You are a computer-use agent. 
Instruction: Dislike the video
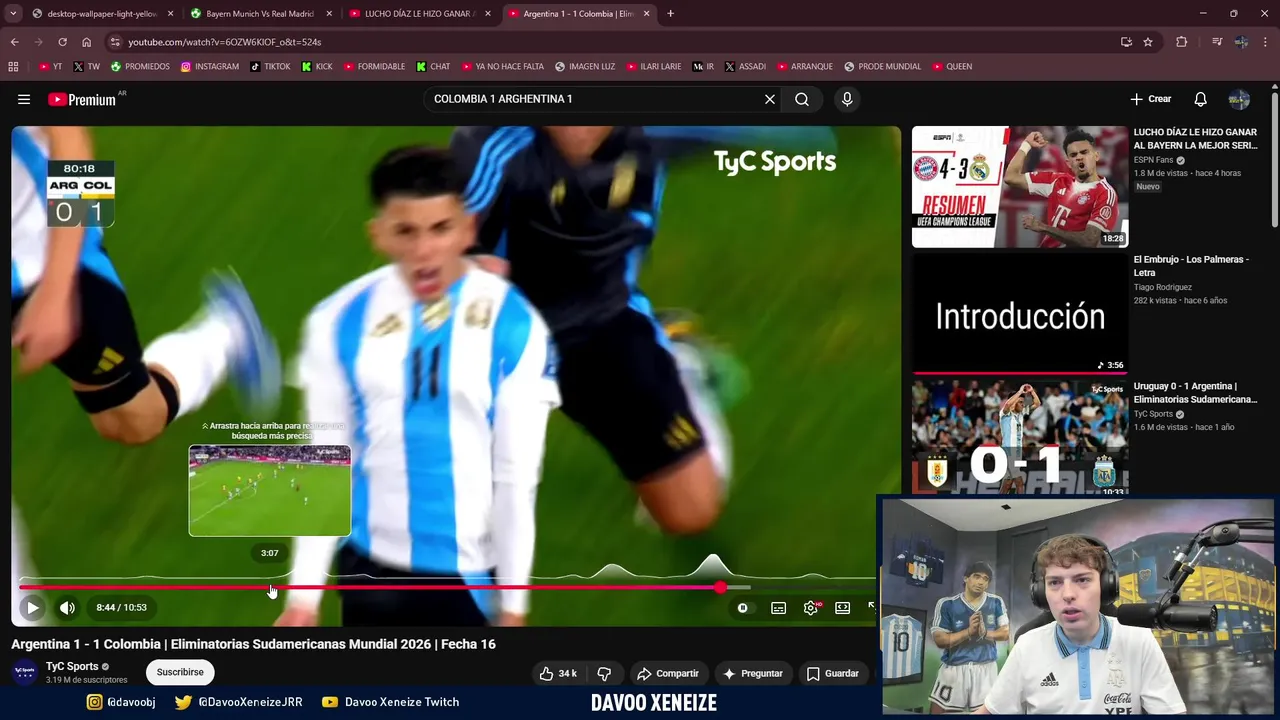pos(604,673)
